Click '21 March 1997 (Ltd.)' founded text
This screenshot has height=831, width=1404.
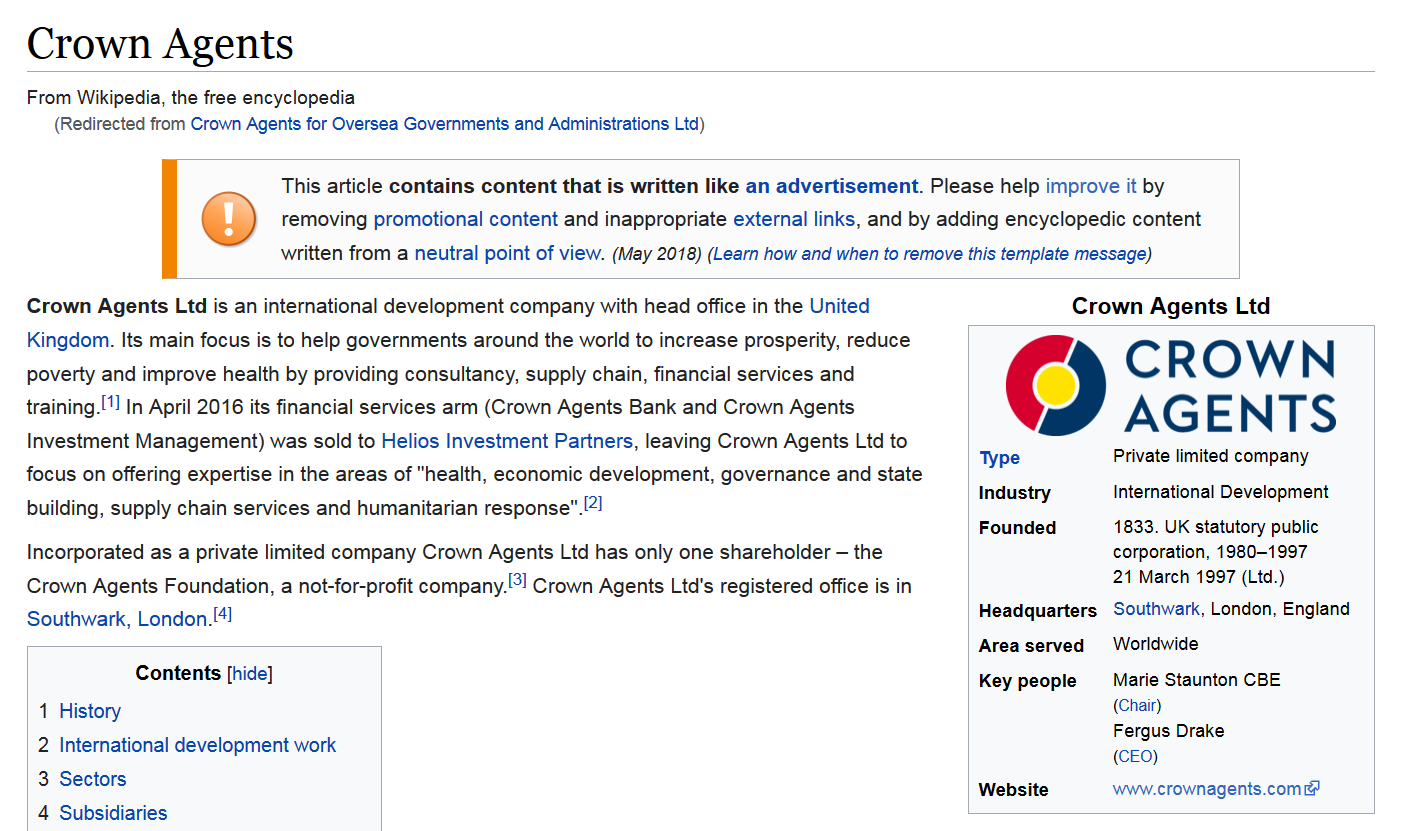tap(1199, 577)
